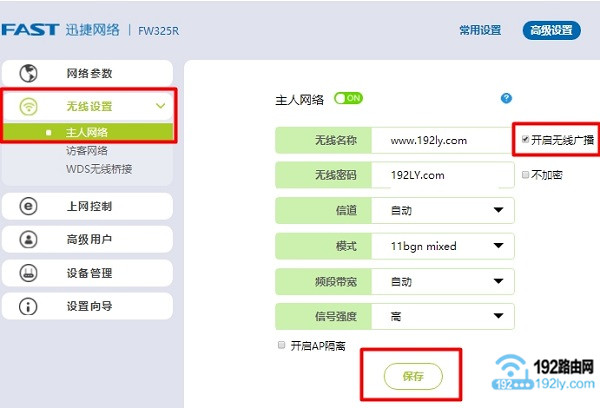Click the blue help question mark icon
The image size is (600, 408).
click(506, 99)
